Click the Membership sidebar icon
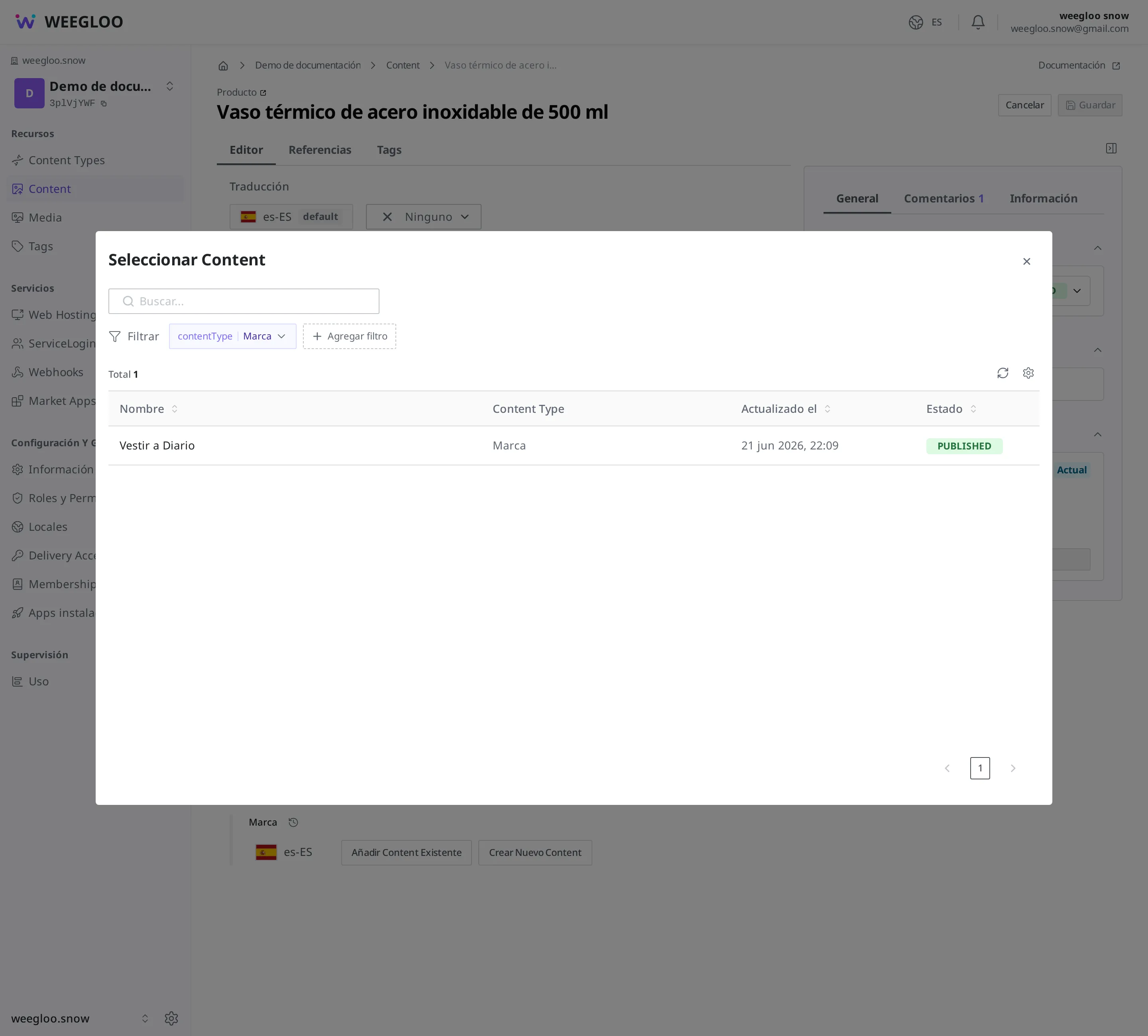The width and height of the screenshot is (1148, 1036). tap(18, 585)
